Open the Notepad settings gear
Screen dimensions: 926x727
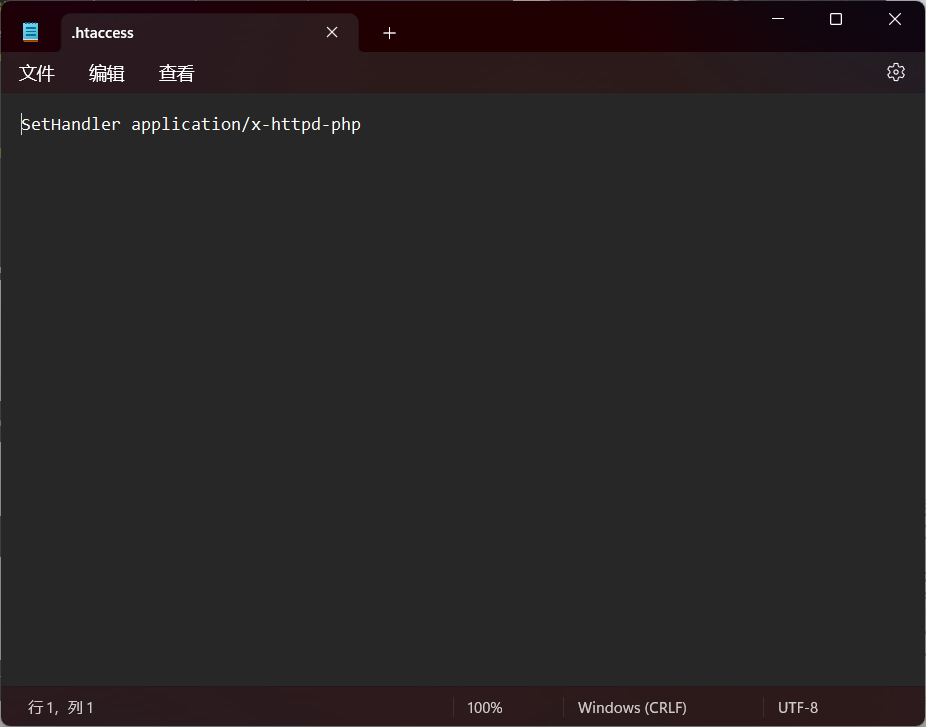895,72
